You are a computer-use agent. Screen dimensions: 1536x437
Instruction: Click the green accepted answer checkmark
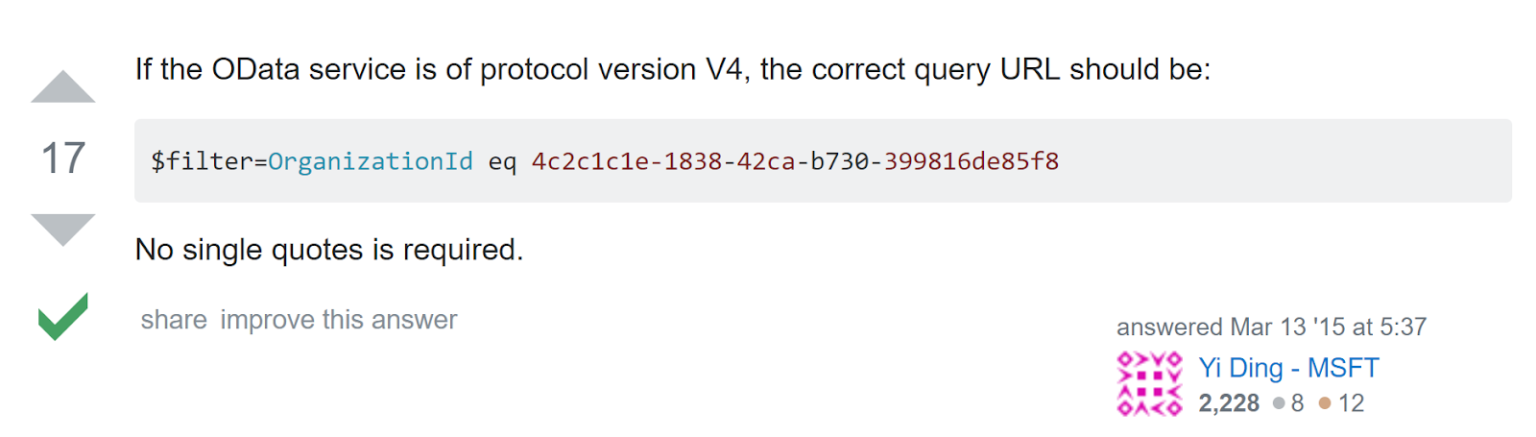click(62, 316)
